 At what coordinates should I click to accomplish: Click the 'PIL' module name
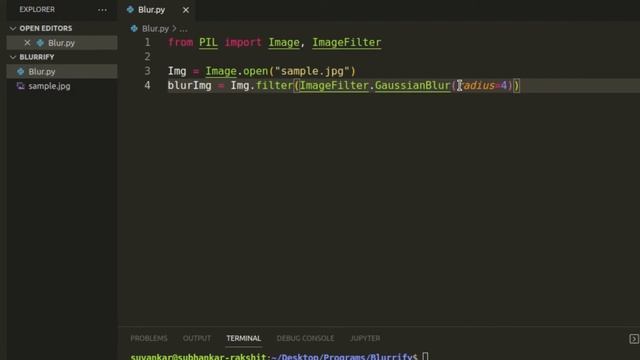click(x=208, y=42)
